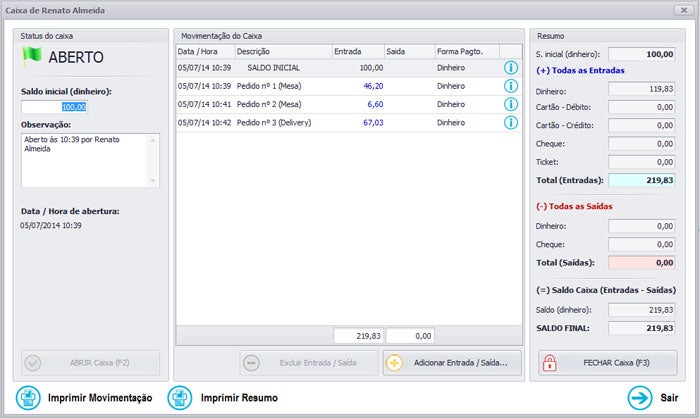Click the Saldo inicial (dinheiro) input field
Screen dimensions: 700x419
click(54, 107)
